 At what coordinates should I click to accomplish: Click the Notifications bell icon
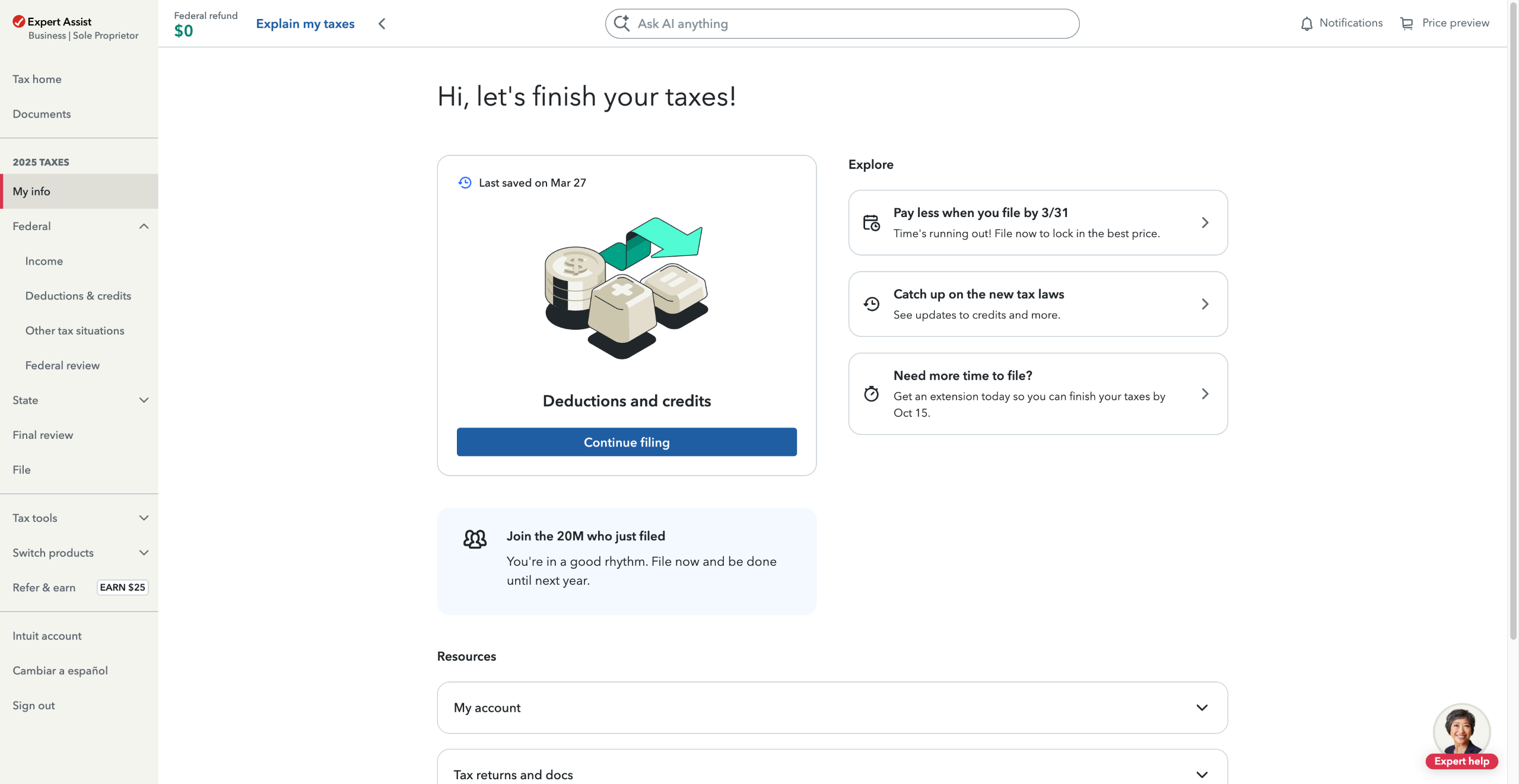(x=1307, y=24)
